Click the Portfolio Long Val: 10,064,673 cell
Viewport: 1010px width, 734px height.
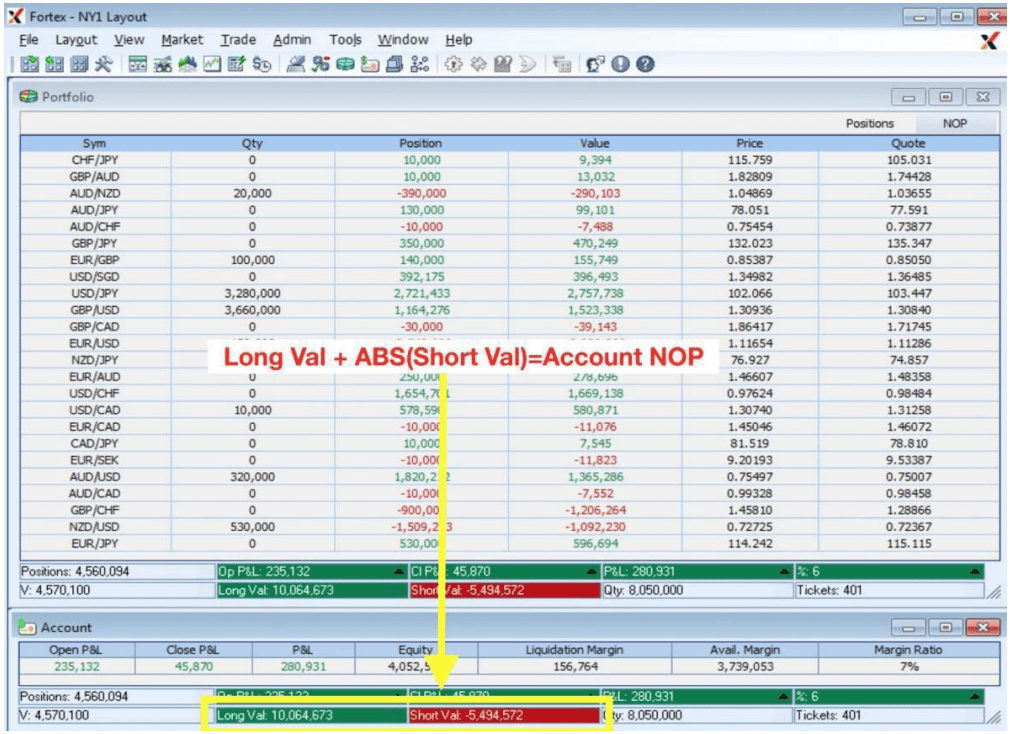tap(312, 590)
